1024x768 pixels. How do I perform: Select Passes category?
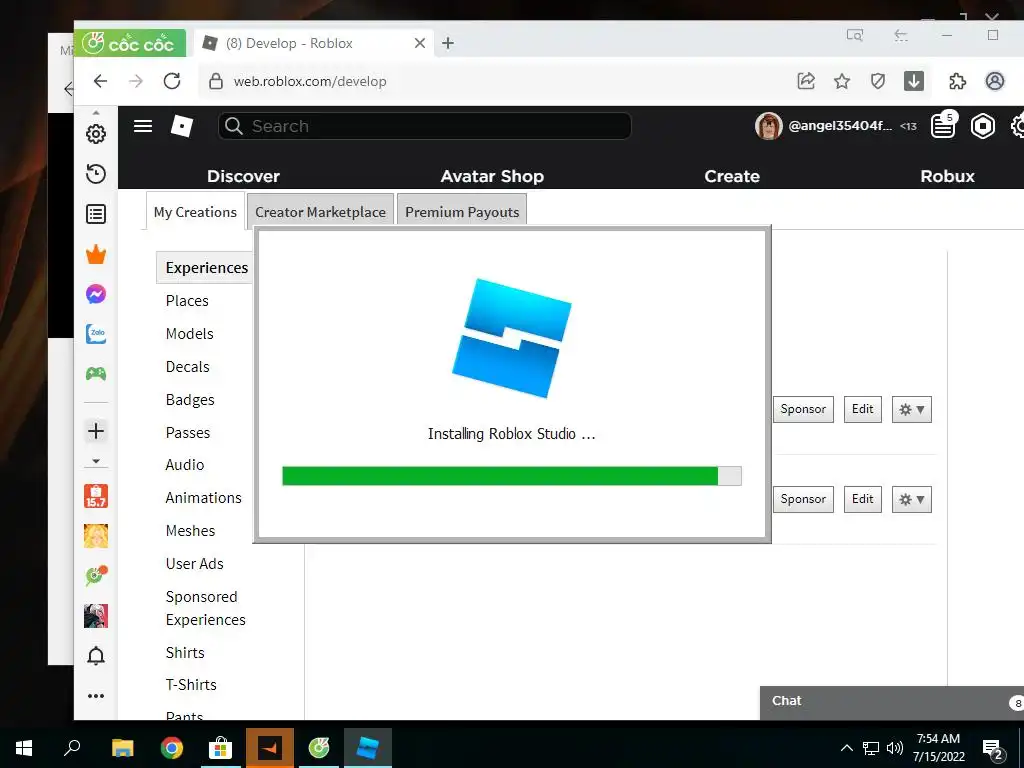pyautogui.click(x=187, y=433)
